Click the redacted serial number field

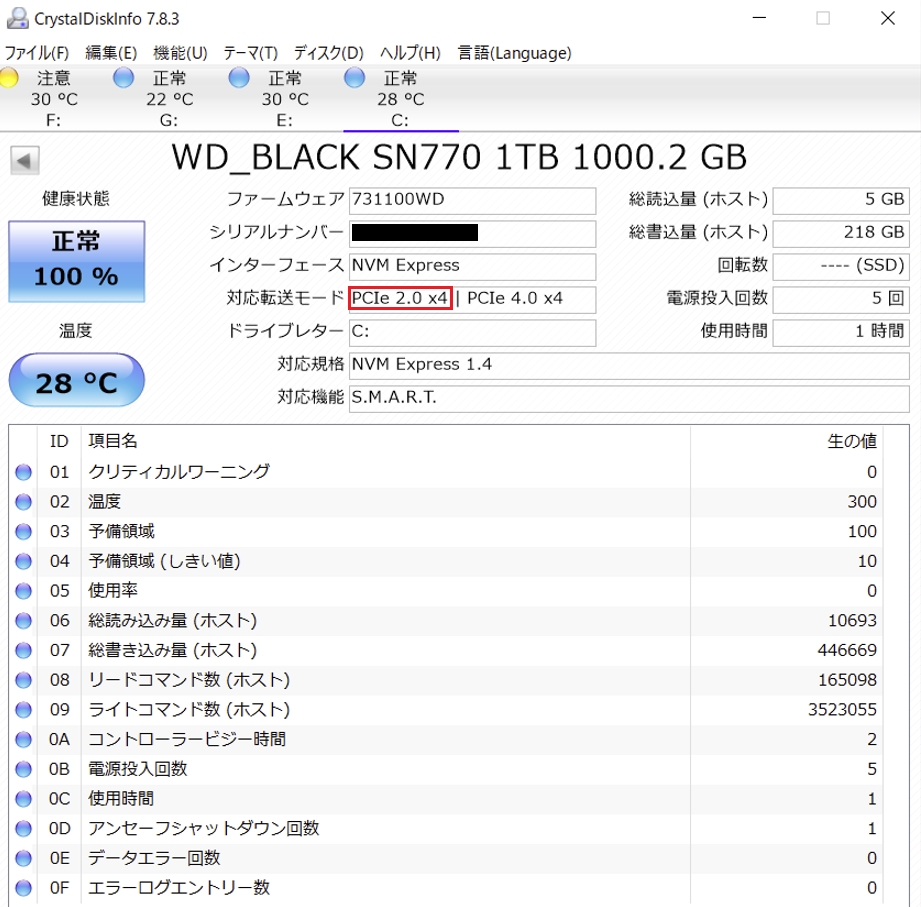click(x=472, y=233)
